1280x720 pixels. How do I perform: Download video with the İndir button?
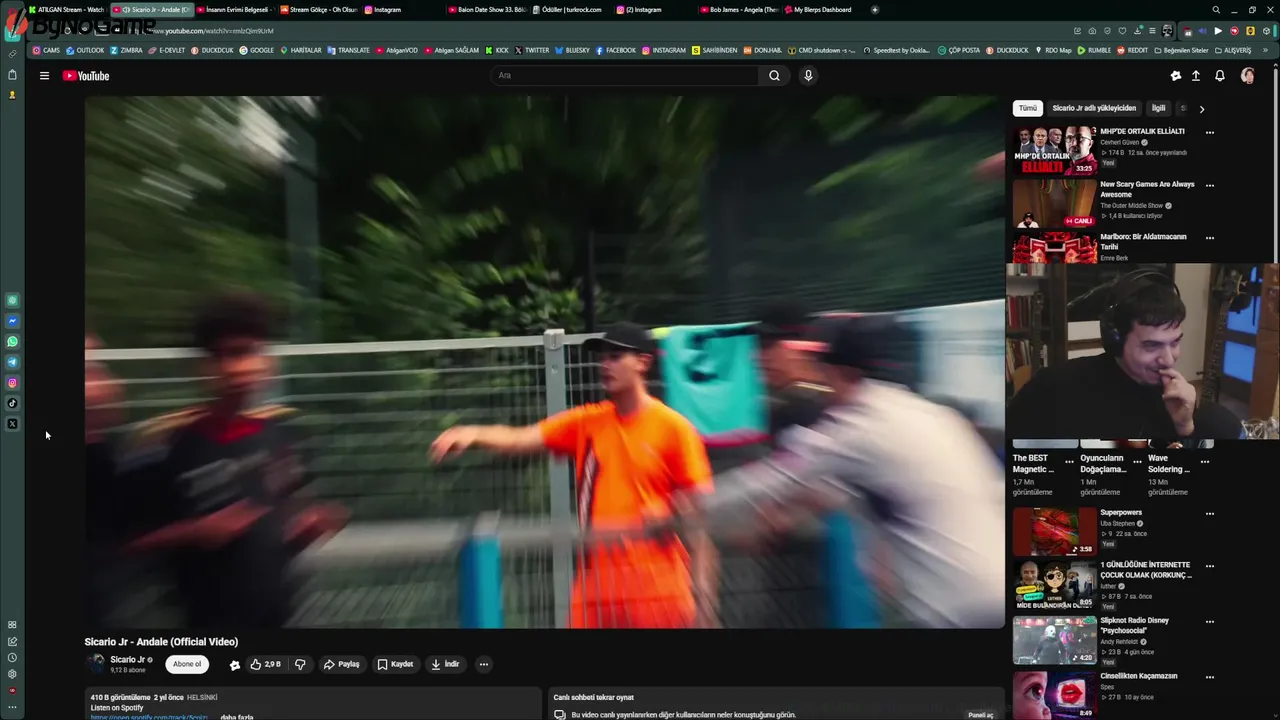pos(445,664)
